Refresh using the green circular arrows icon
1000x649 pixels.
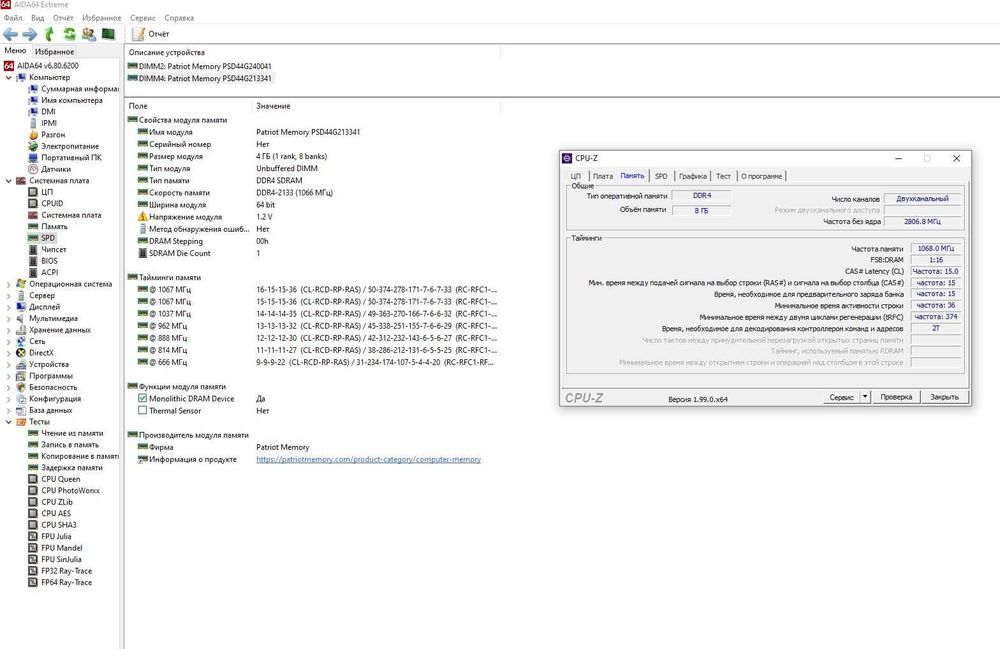[69, 34]
